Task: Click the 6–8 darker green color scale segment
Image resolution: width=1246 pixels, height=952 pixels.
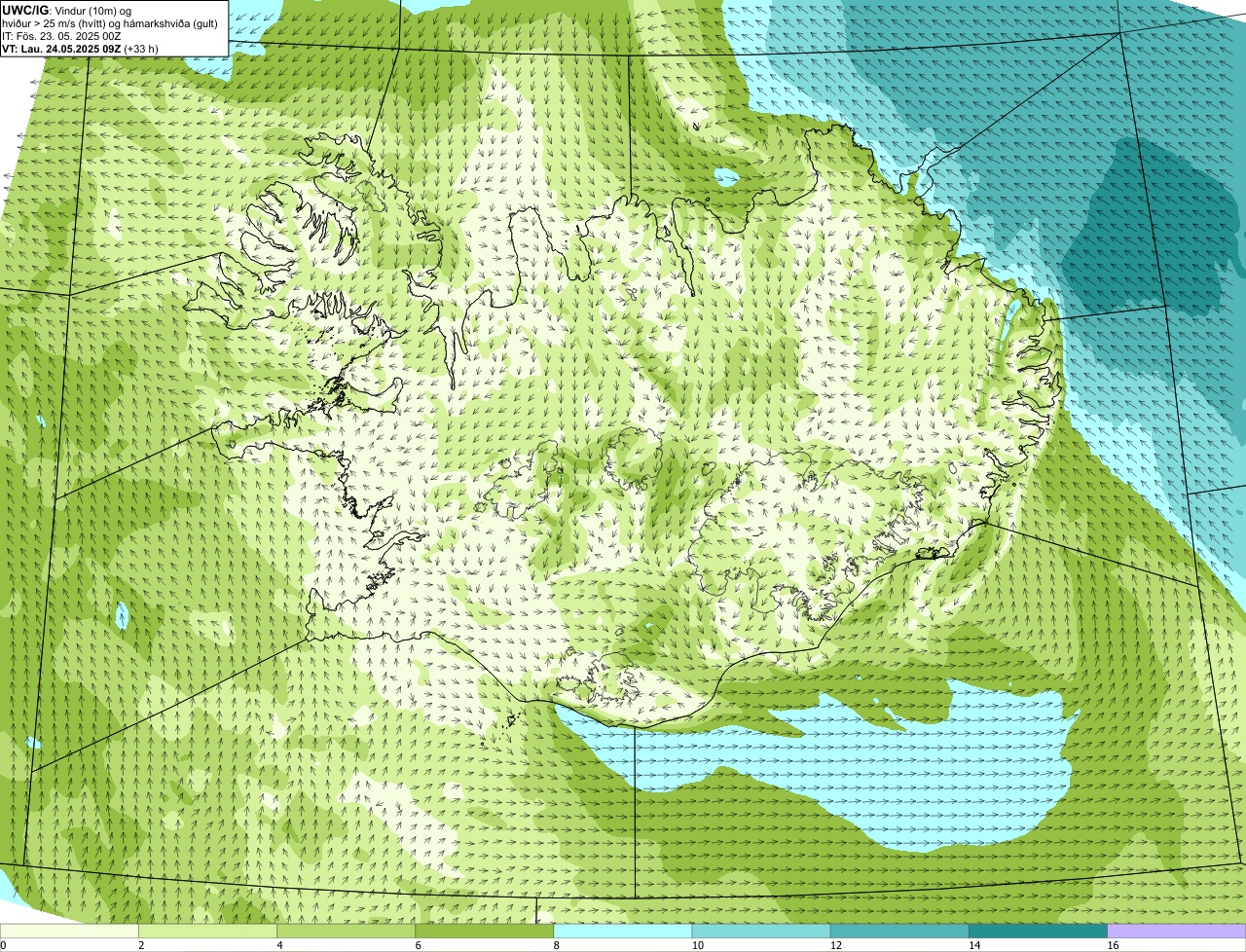Action: 484,931
